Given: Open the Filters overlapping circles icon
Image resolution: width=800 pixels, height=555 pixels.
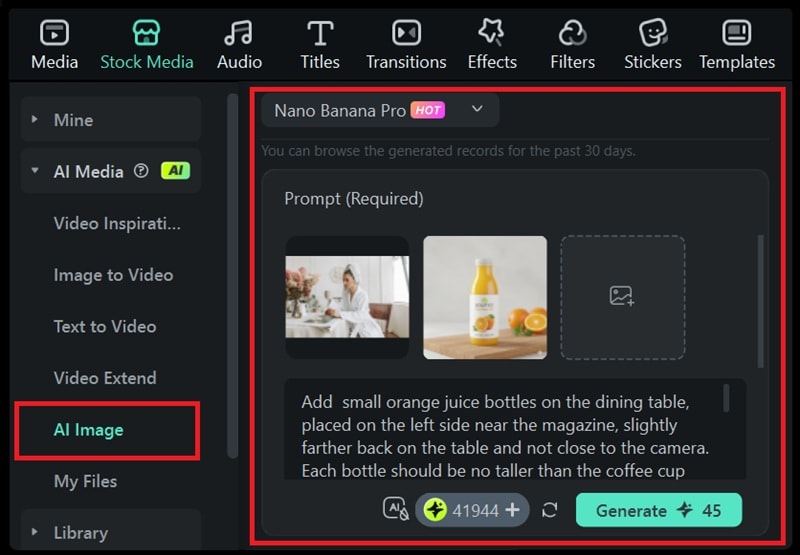Looking at the screenshot, I should point(572,33).
